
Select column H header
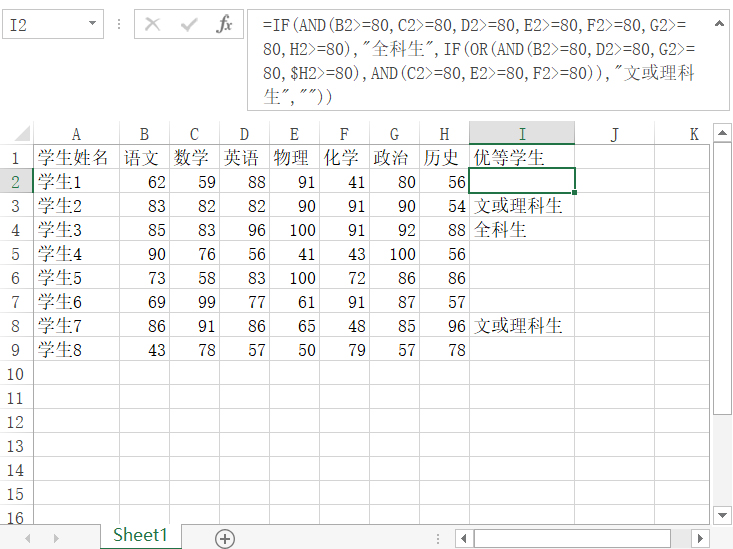445,134
